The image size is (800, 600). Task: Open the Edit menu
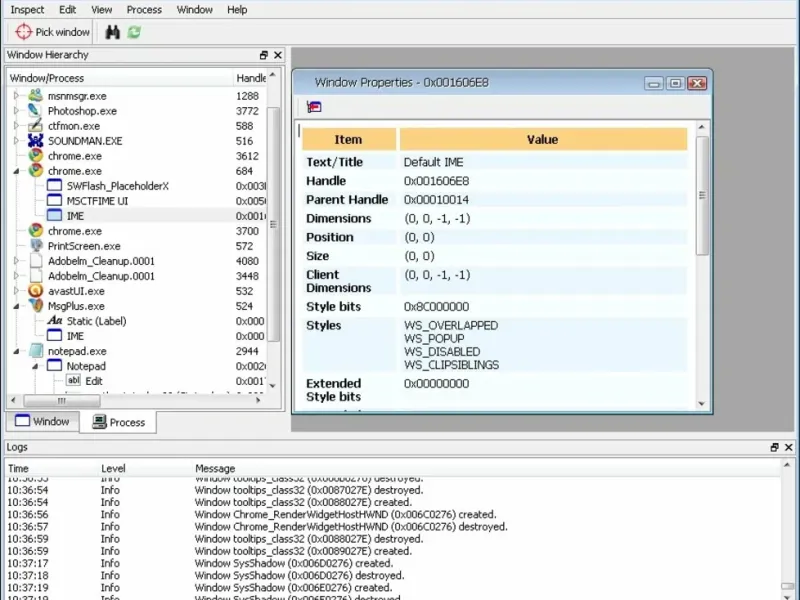67,10
